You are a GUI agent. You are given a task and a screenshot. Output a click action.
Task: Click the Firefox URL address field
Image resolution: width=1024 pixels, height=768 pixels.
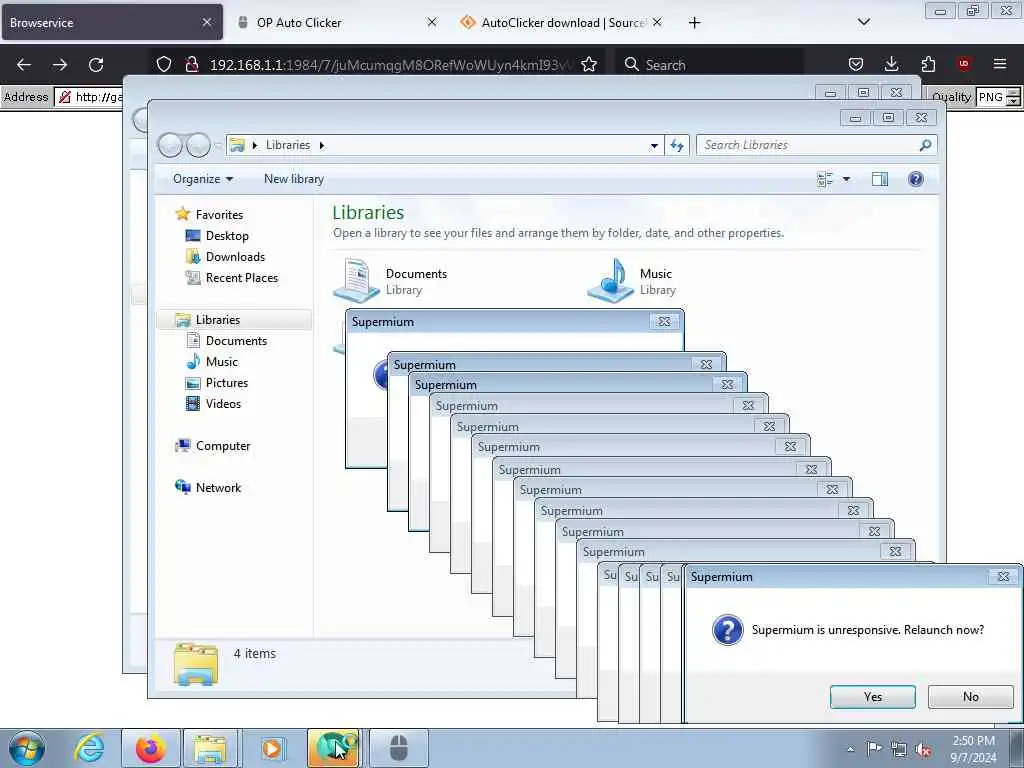391,64
